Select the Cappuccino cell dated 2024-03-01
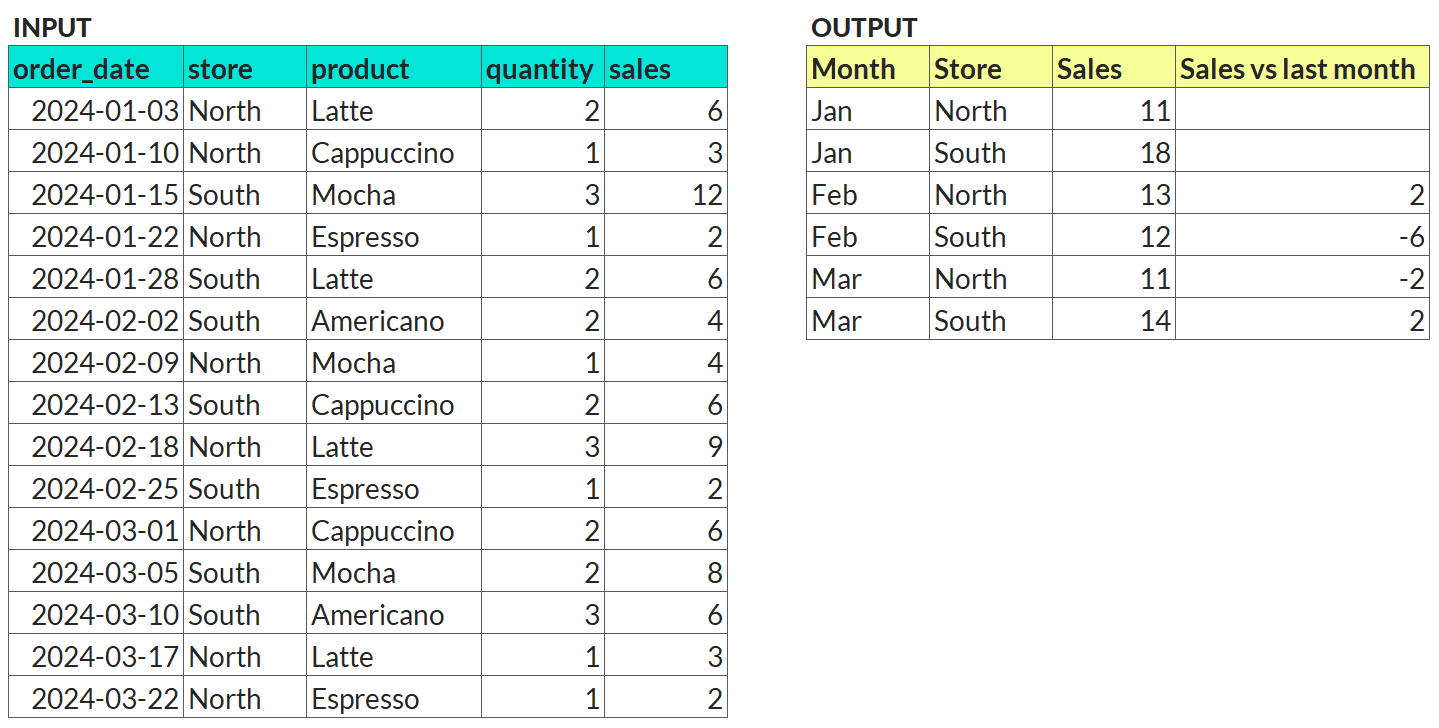This screenshot has width=1439, height=728. pyautogui.click(x=394, y=530)
